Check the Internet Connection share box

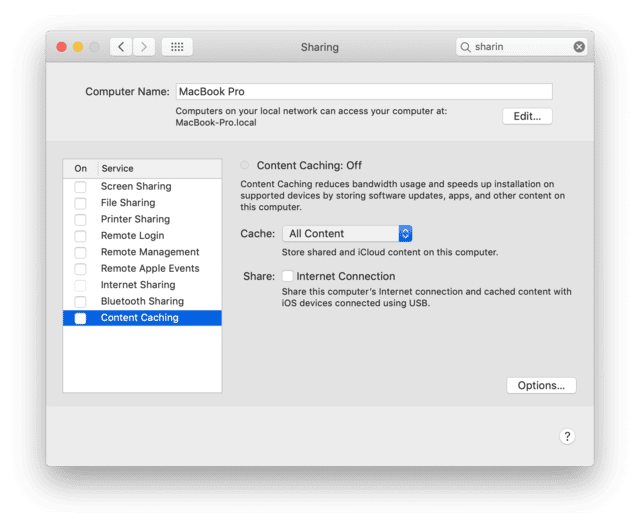tap(287, 276)
